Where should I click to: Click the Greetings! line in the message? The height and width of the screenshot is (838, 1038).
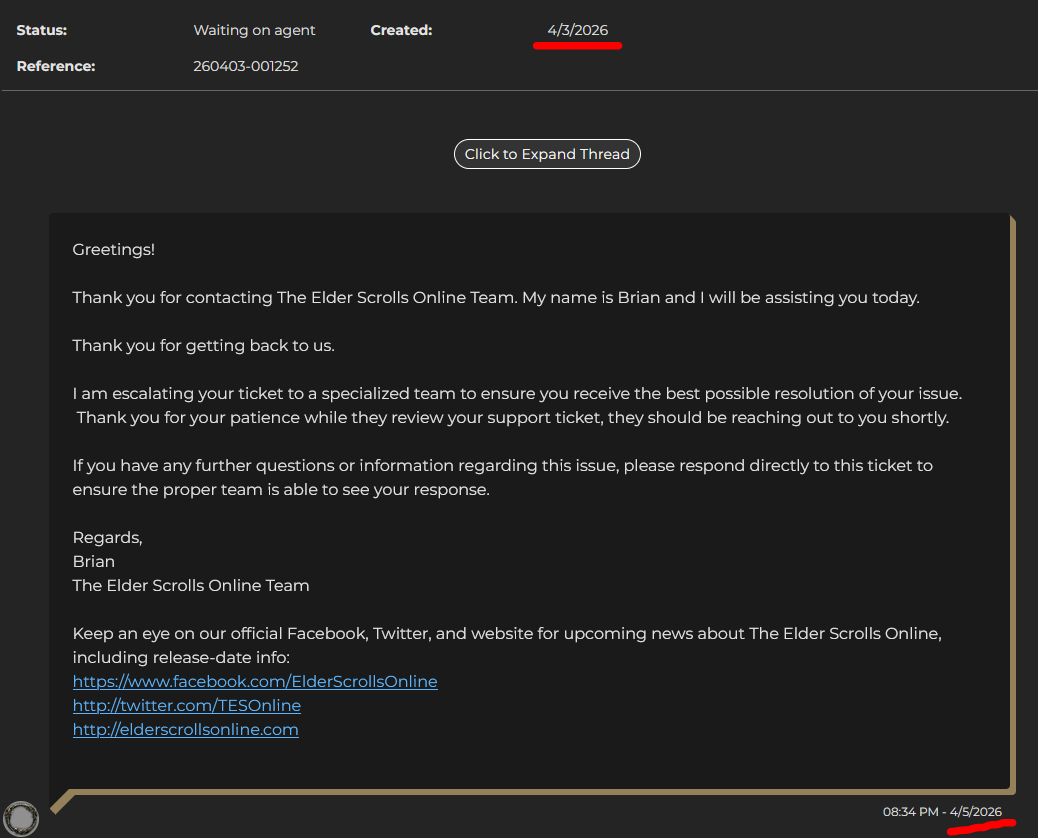pyautogui.click(x=113, y=250)
